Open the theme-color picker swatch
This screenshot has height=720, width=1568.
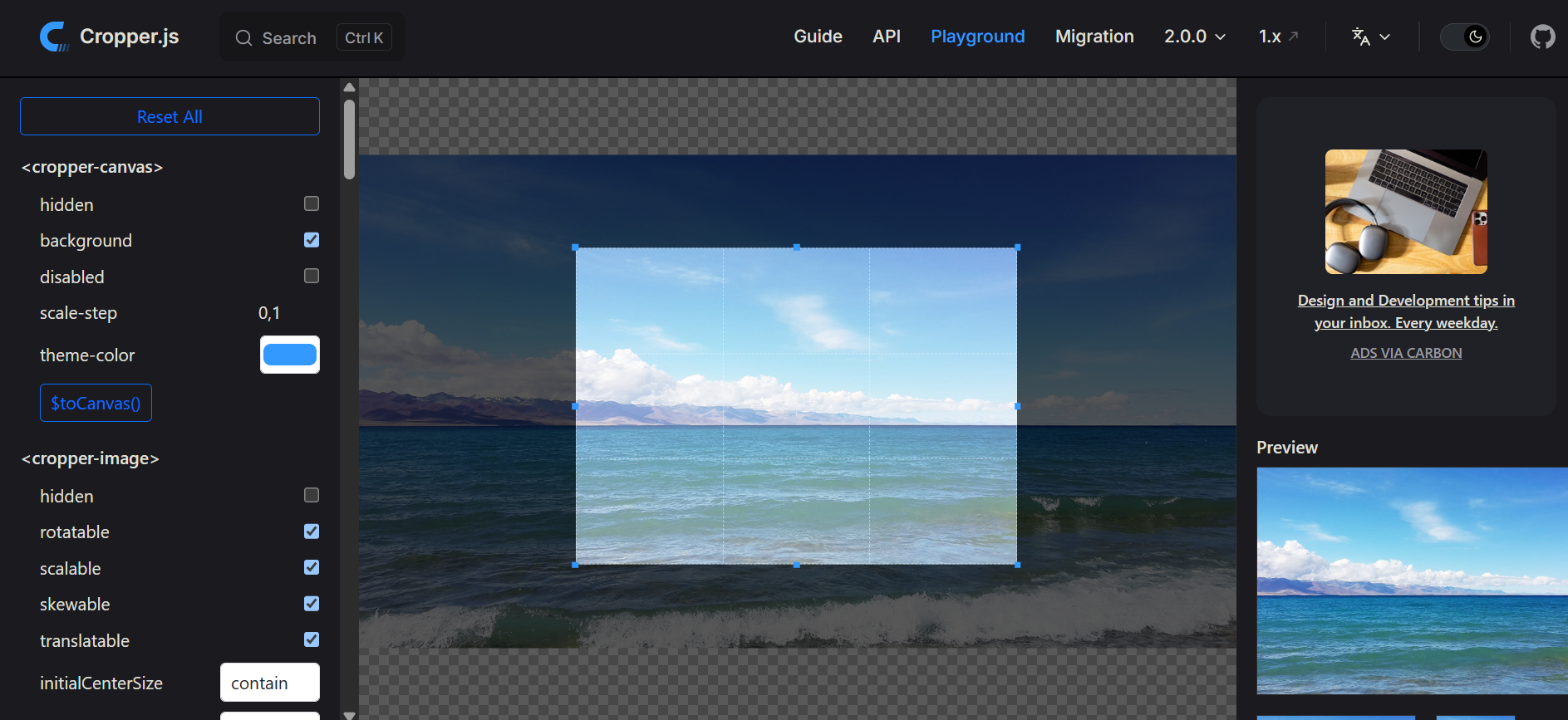point(290,355)
